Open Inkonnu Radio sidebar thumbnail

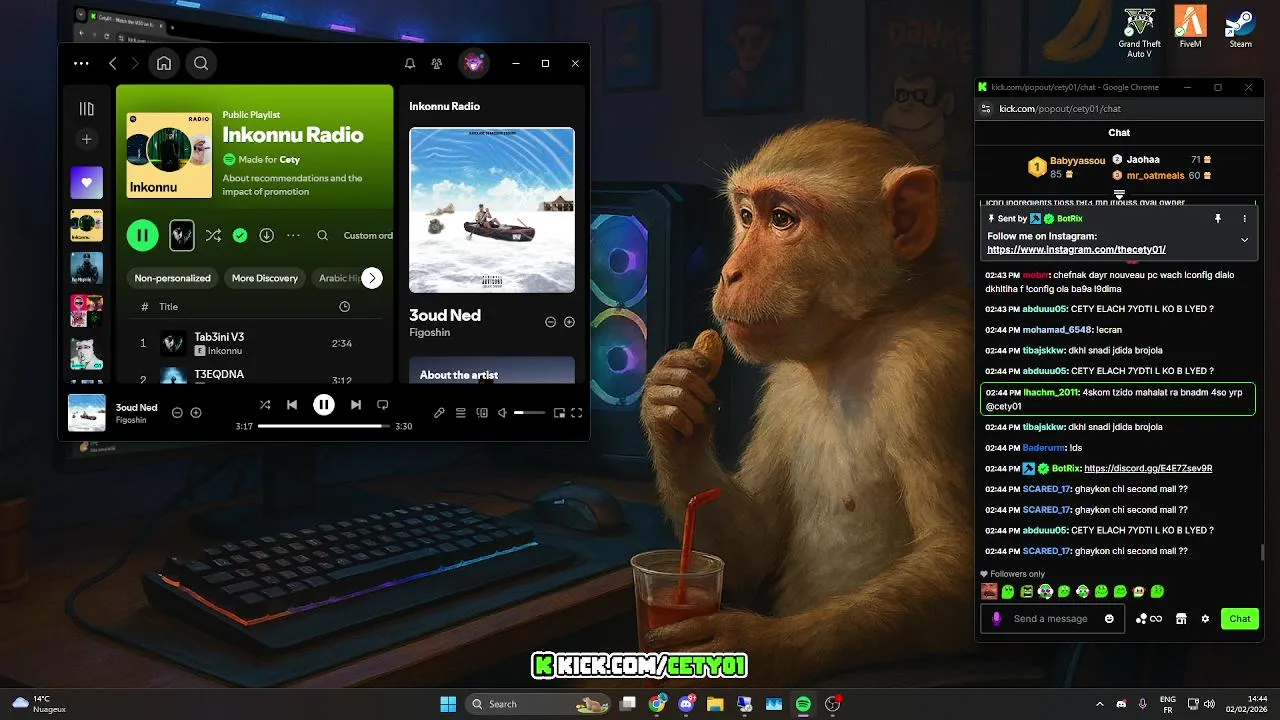coord(86,225)
